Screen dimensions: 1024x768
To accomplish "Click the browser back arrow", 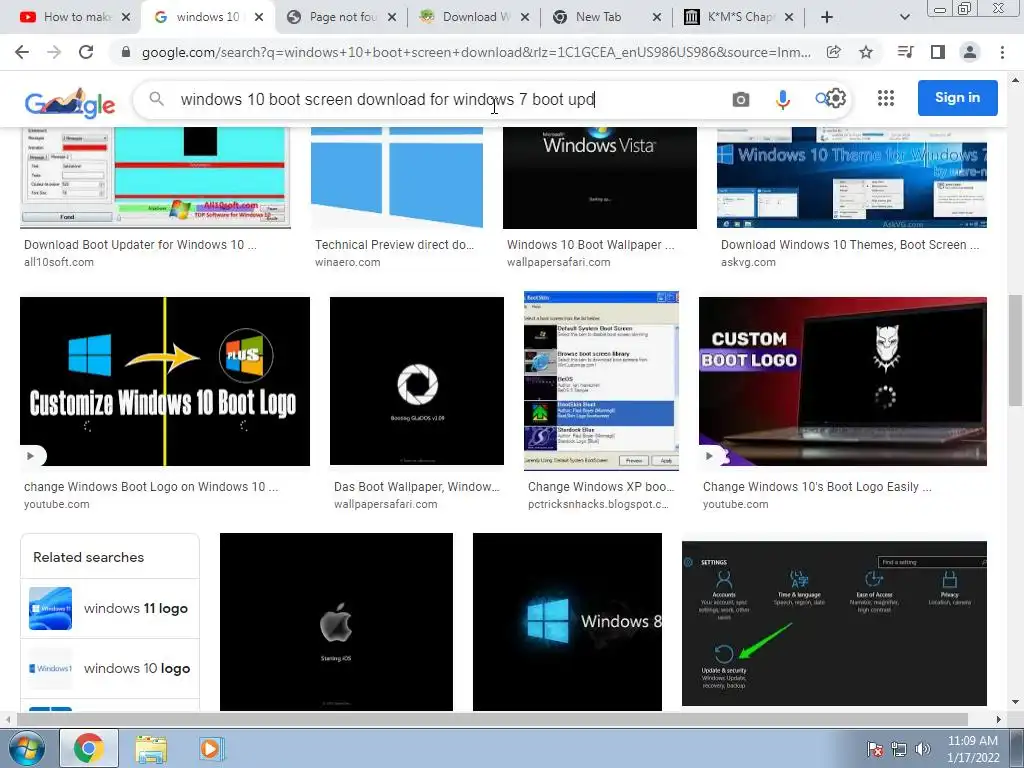I will pyautogui.click(x=22, y=52).
